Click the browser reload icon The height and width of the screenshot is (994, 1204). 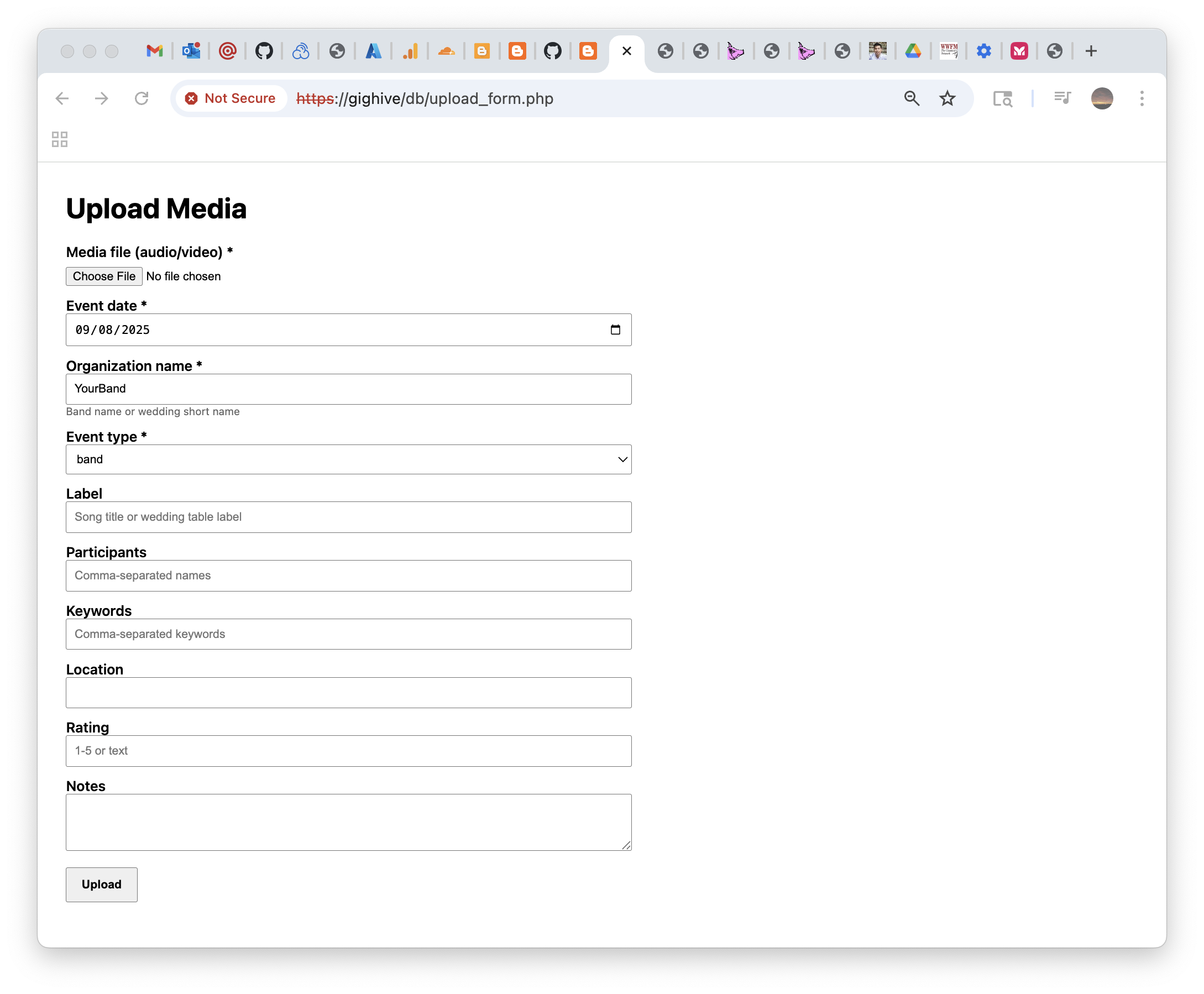click(x=142, y=98)
